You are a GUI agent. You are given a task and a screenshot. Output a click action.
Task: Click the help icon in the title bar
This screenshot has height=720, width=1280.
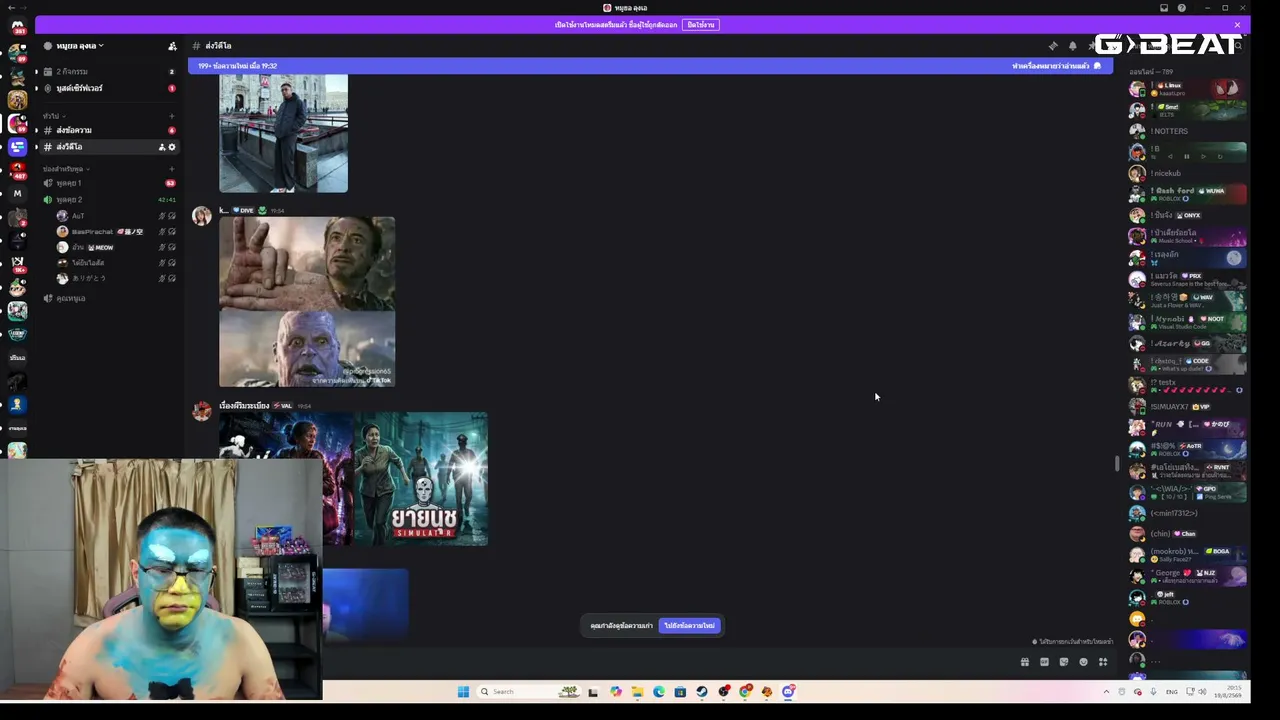coord(1182,8)
